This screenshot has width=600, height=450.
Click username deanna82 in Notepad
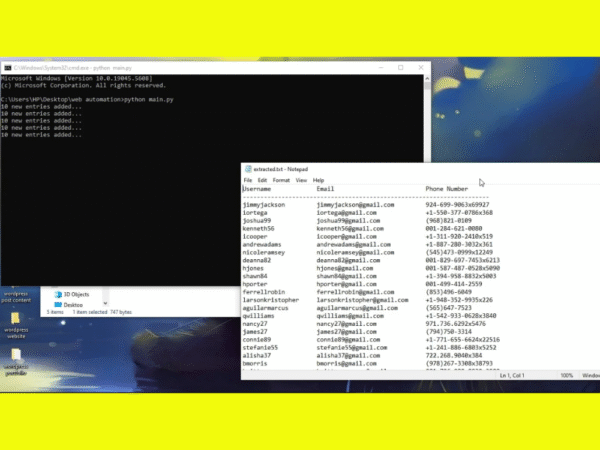pos(257,260)
